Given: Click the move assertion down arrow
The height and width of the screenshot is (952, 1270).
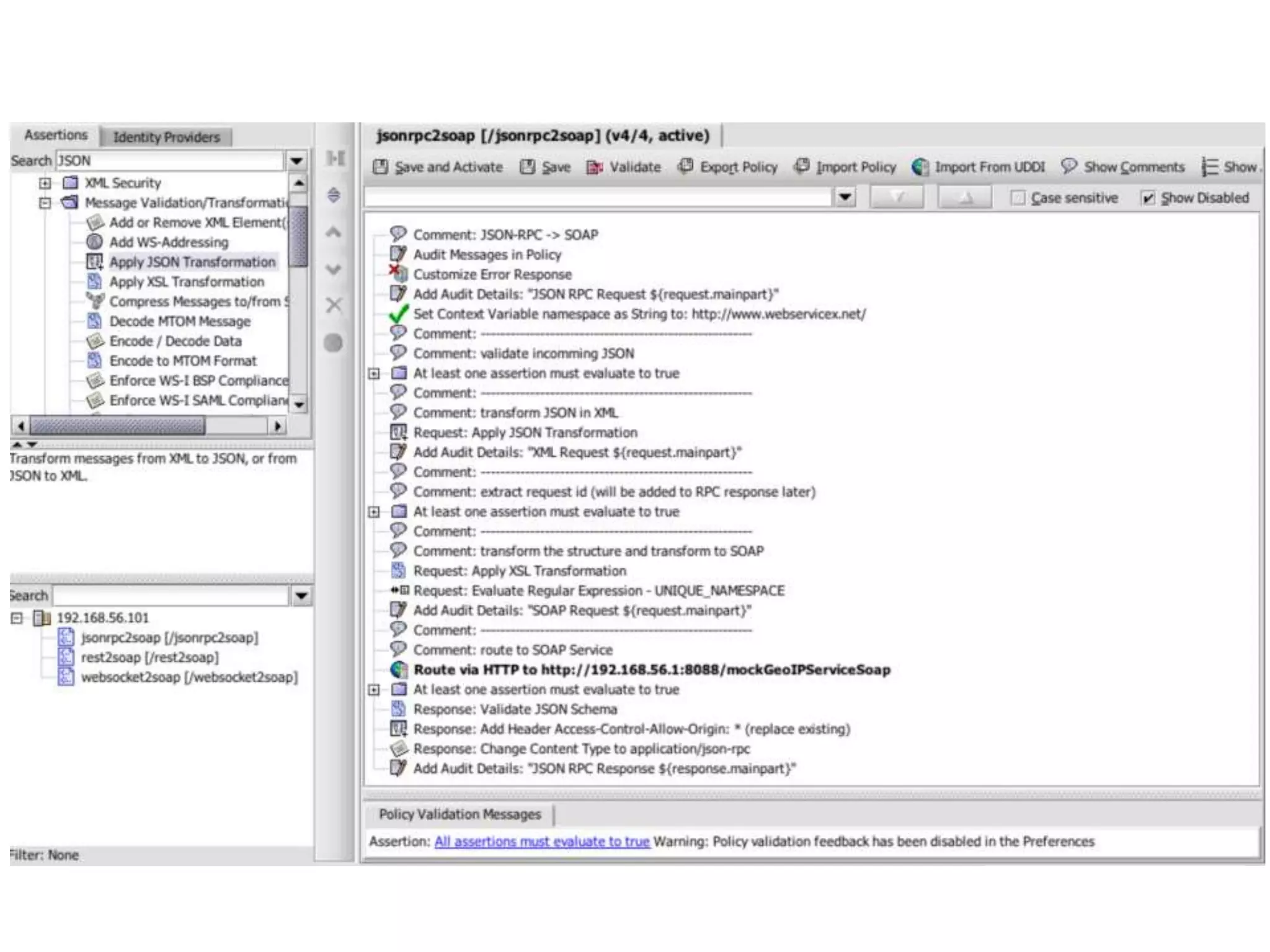Looking at the screenshot, I should point(334,270).
